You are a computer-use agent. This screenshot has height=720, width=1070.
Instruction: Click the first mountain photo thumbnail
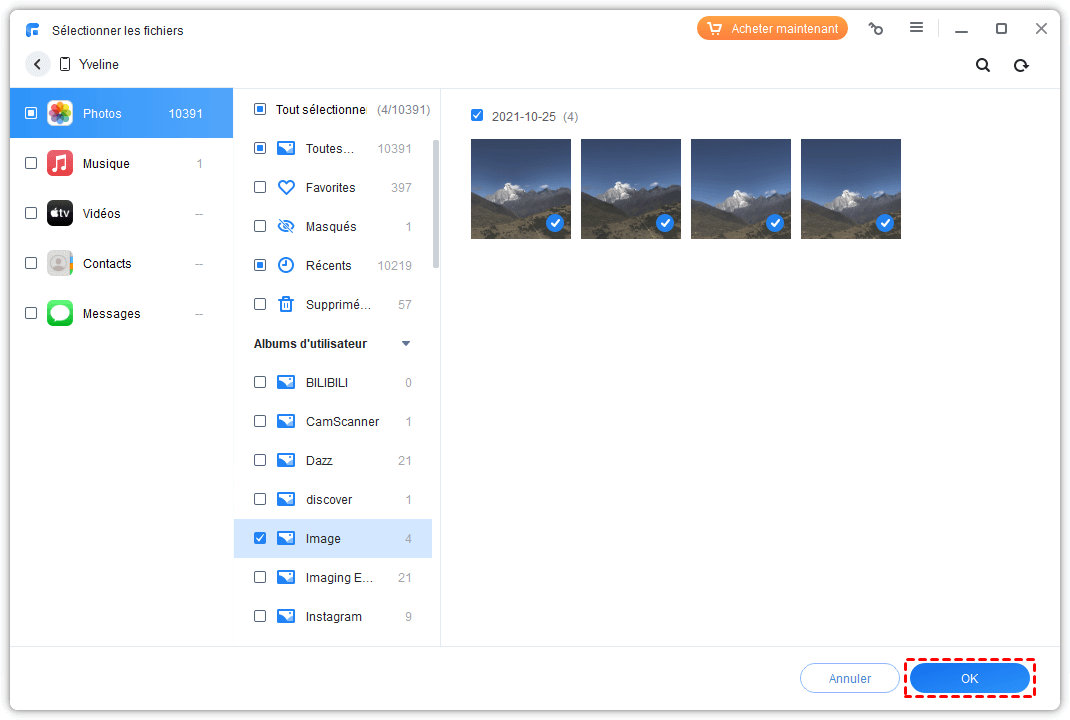520,188
